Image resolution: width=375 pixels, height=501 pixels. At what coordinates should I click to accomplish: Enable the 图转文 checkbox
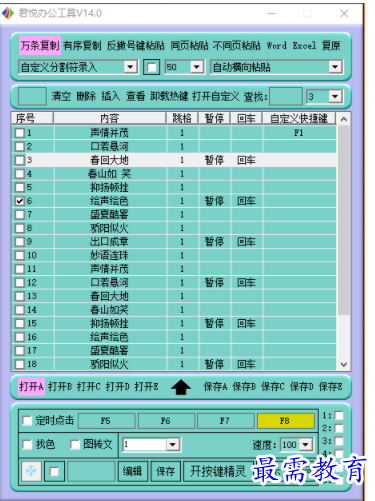(x=75, y=444)
